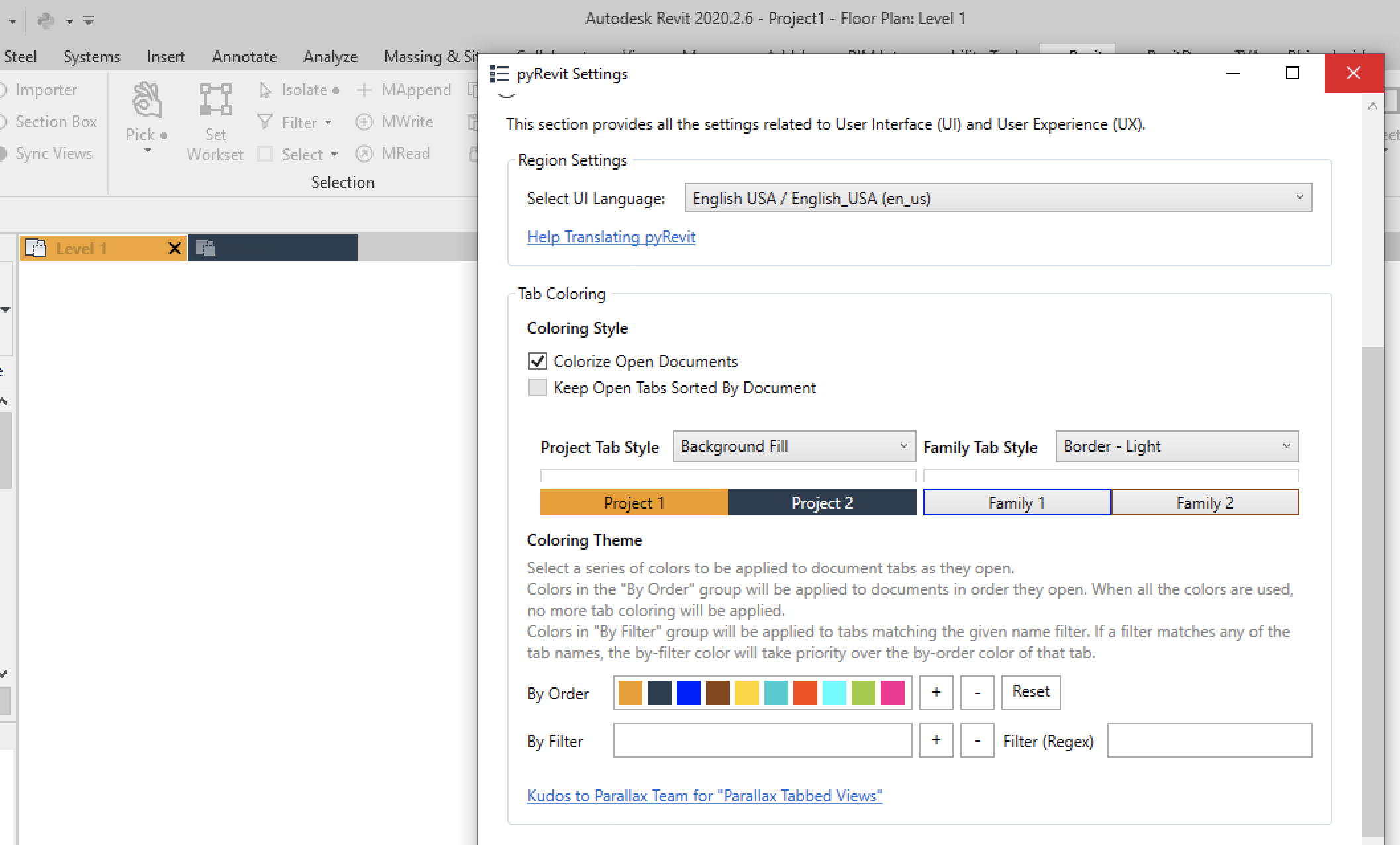Click the Project 2 preview tab
Viewport: 1400px width, 845px height.
(x=823, y=502)
